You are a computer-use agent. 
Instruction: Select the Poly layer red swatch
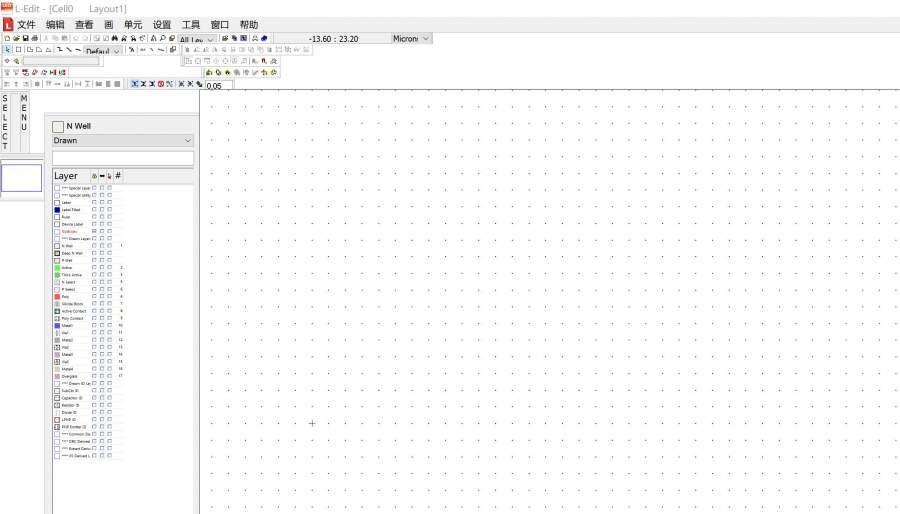coord(57,297)
